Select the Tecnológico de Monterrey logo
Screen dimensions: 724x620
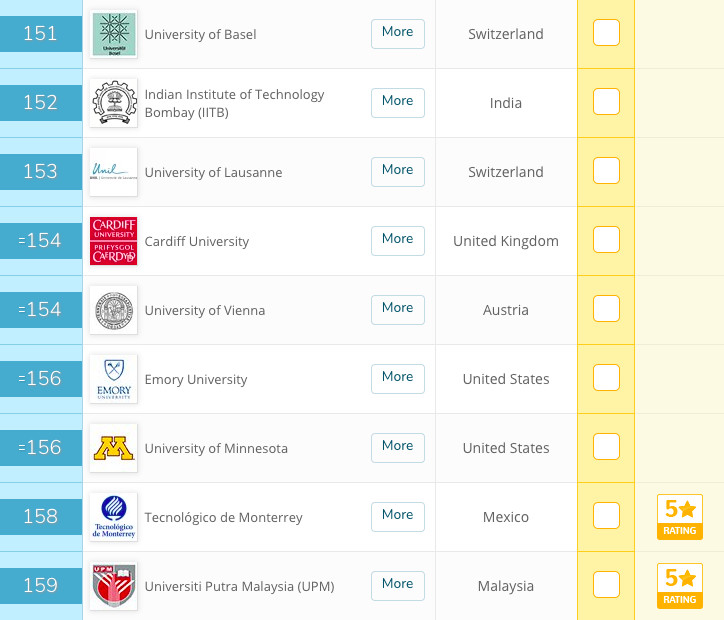[114, 517]
